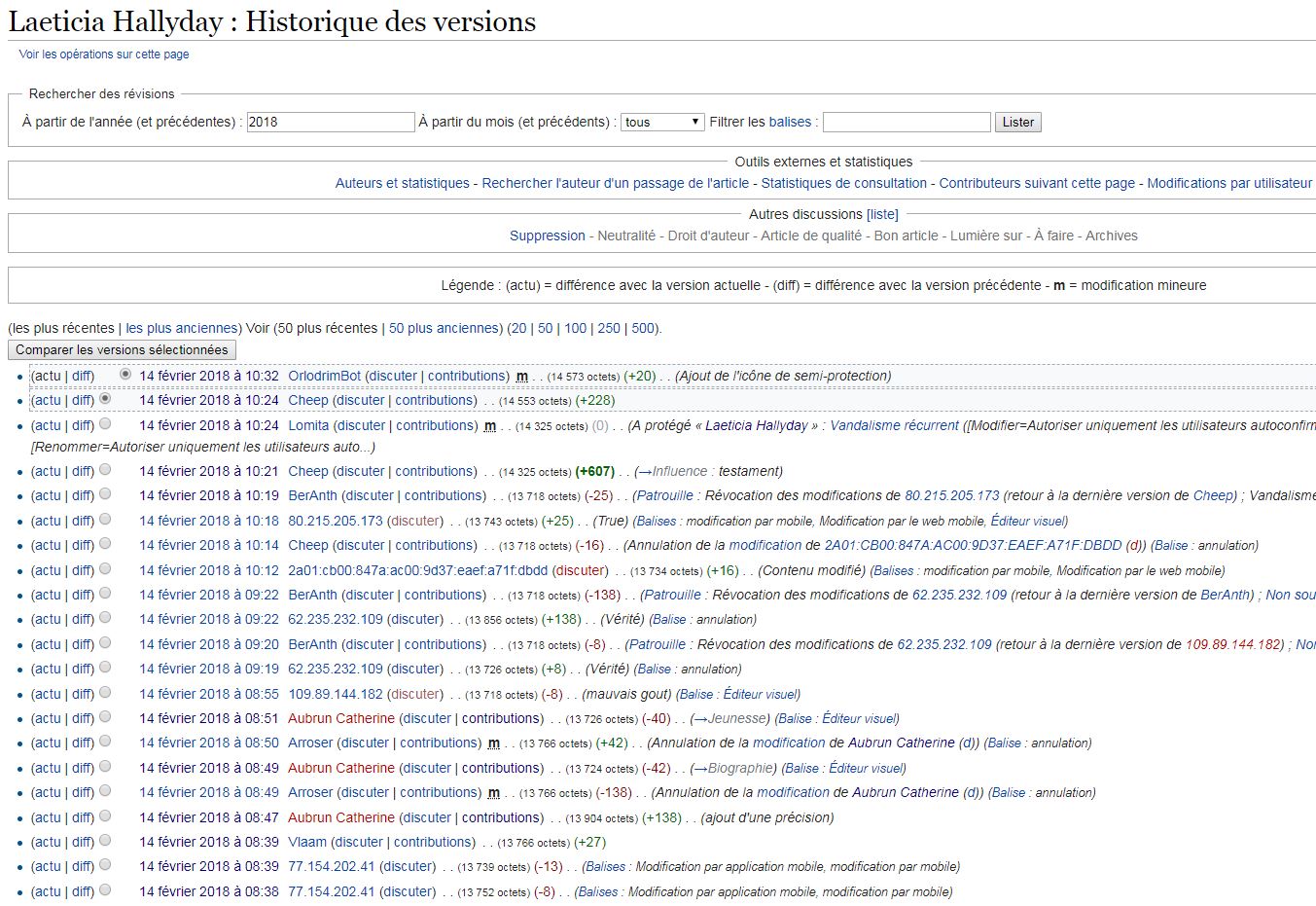
Task: Show 500 revisions per page
Action: (x=643, y=328)
